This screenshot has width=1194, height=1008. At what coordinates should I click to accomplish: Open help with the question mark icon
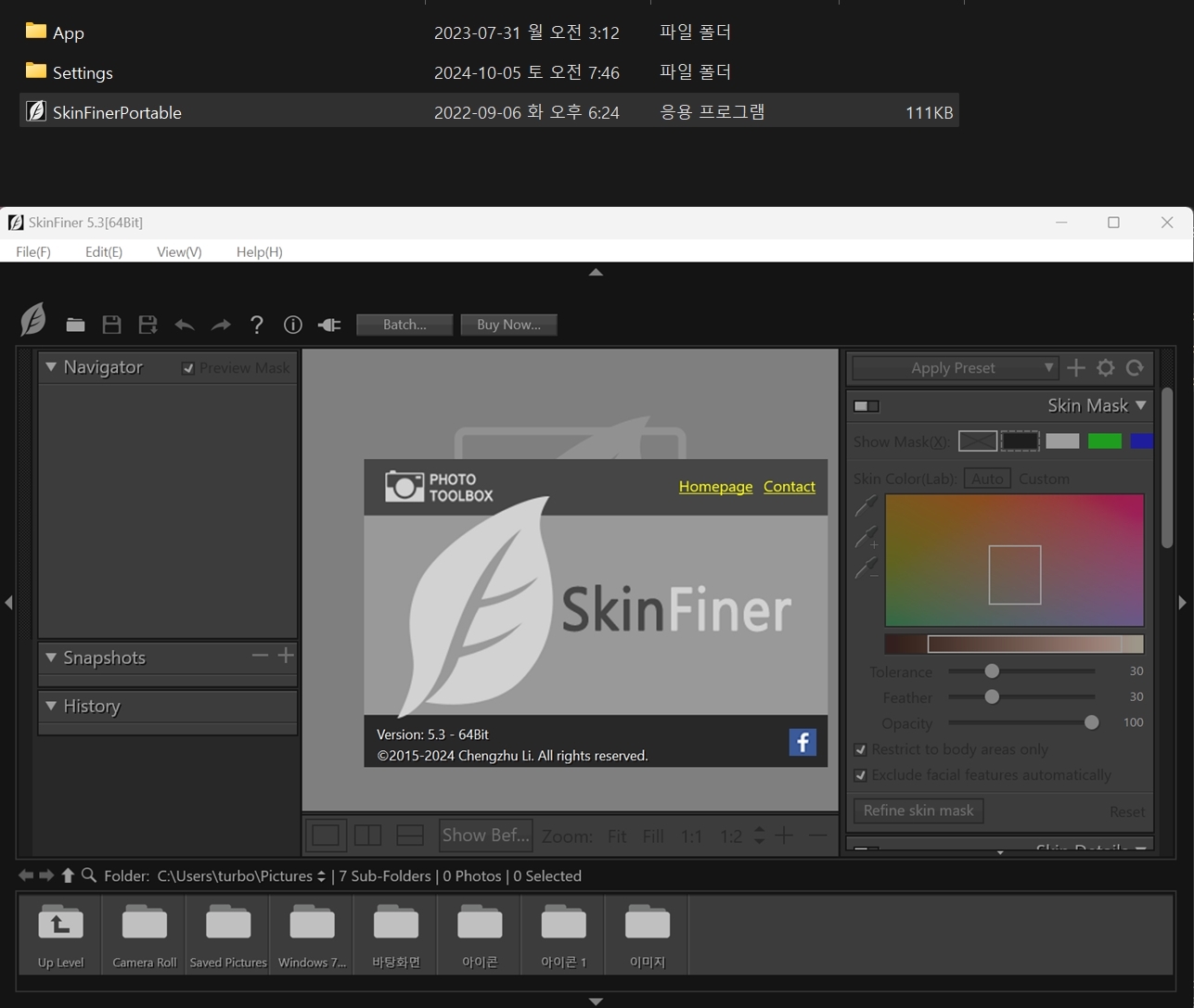tap(257, 325)
